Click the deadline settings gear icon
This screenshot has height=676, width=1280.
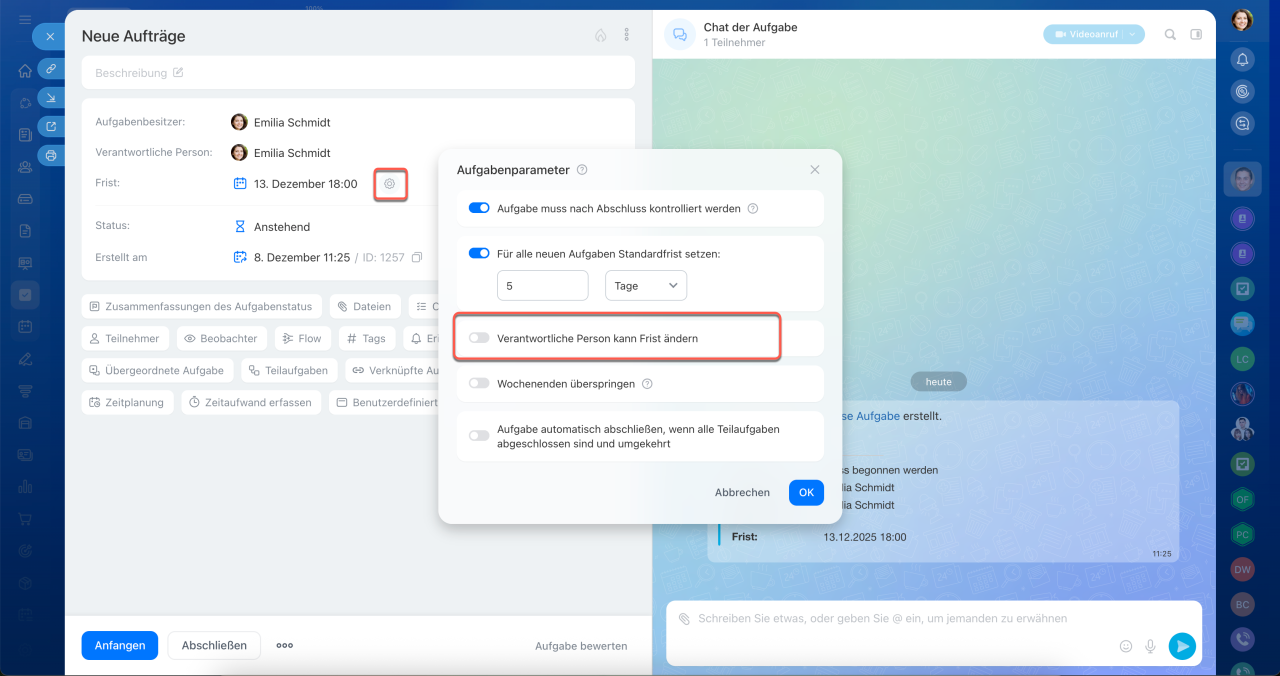tap(390, 184)
